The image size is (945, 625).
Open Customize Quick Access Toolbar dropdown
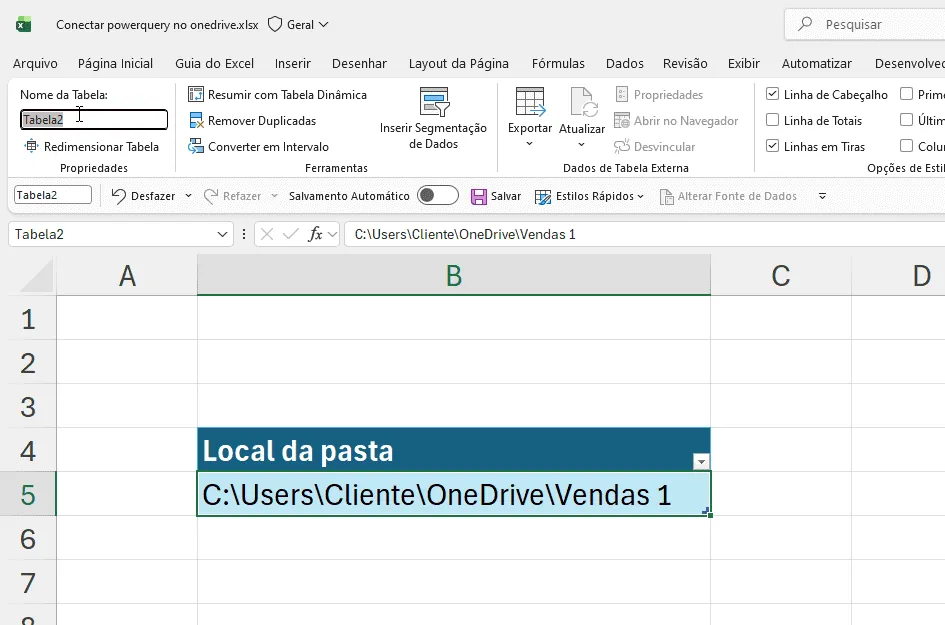tap(823, 196)
